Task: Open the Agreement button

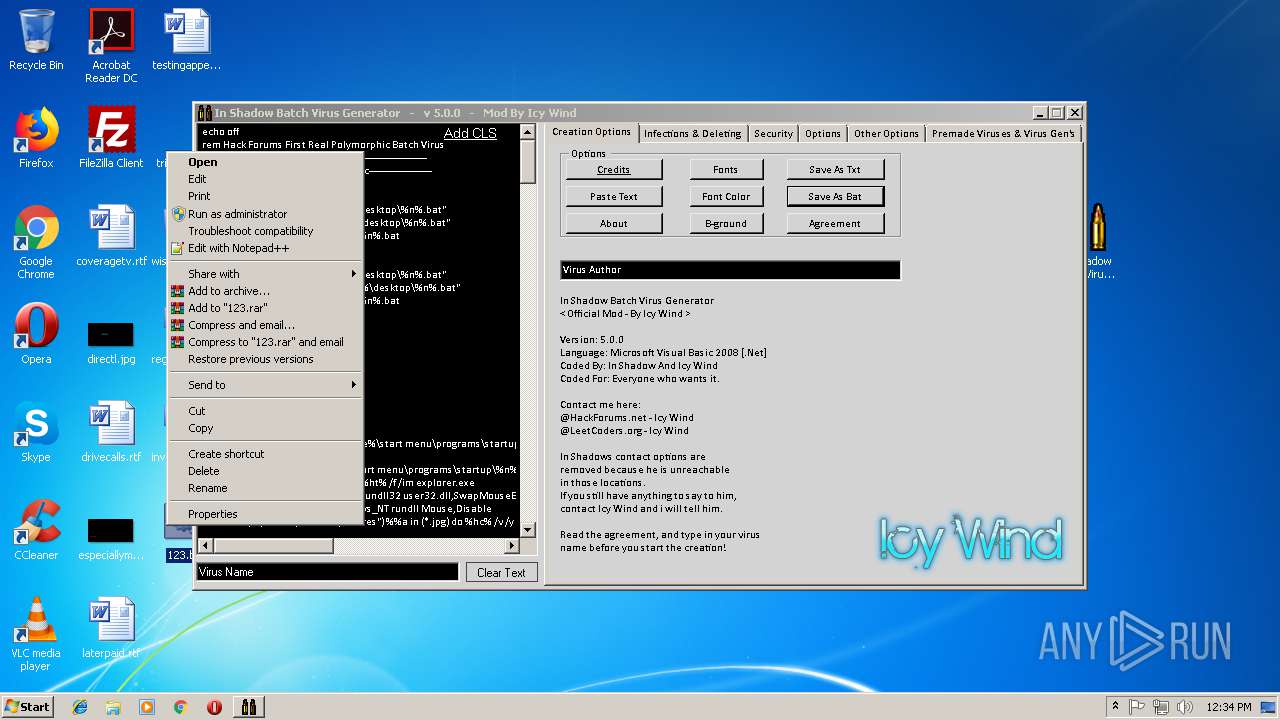Action: [x=834, y=223]
